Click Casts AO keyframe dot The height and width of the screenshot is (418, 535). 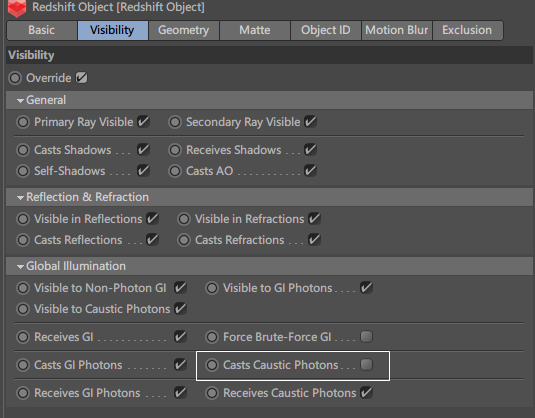click(x=175, y=171)
